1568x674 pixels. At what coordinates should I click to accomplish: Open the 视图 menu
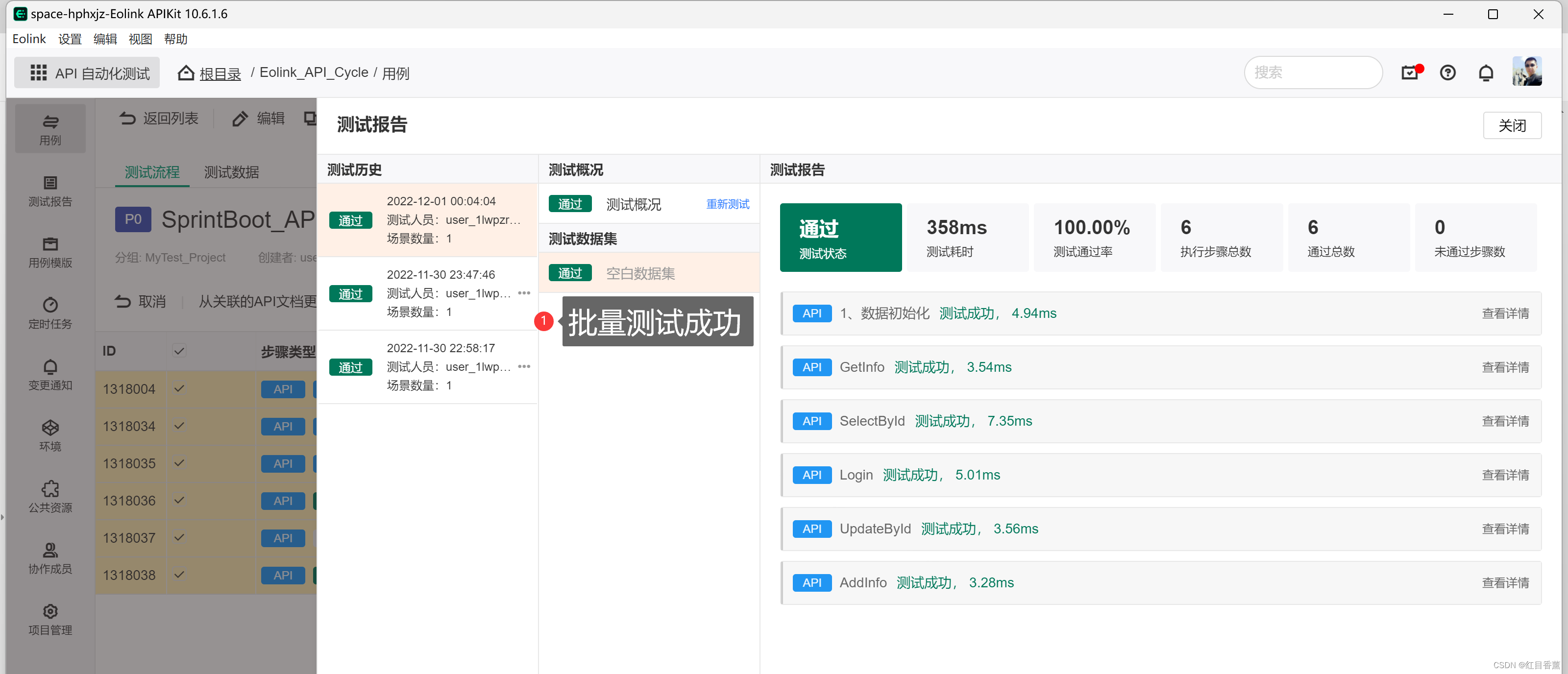pyautogui.click(x=140, y=39)
